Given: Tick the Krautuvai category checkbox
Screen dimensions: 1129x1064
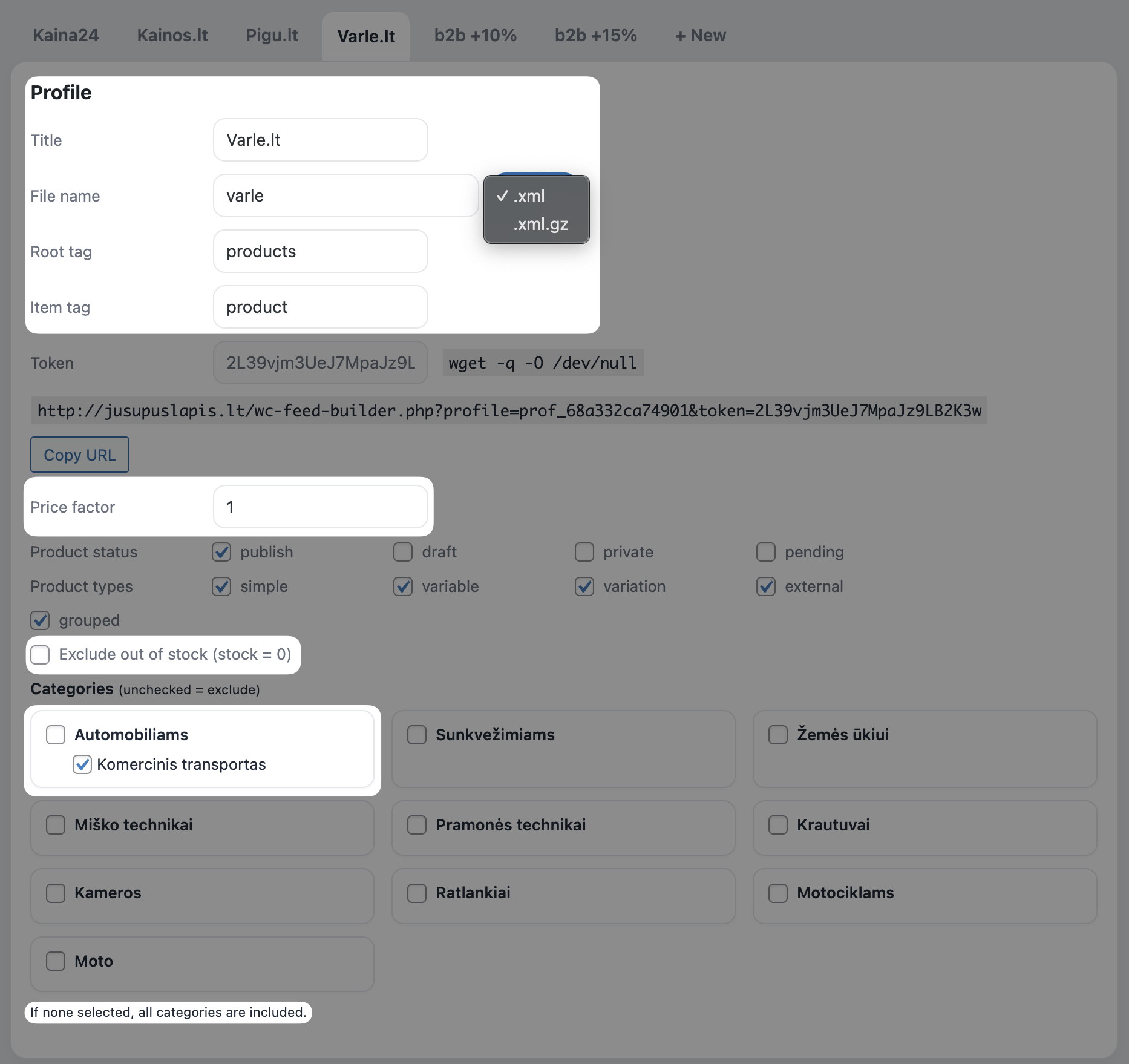Looking at the screenshot, I should coord(778,825).
